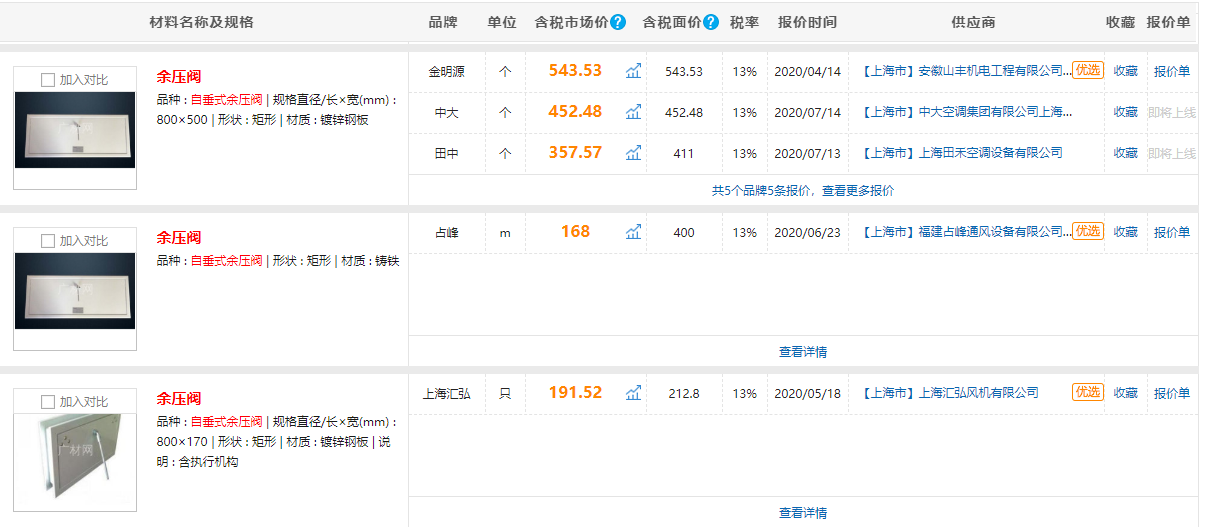This screenshot has width=1207, height=527.
Task: Click 报价时间 column header
Action: click(807, 22)
